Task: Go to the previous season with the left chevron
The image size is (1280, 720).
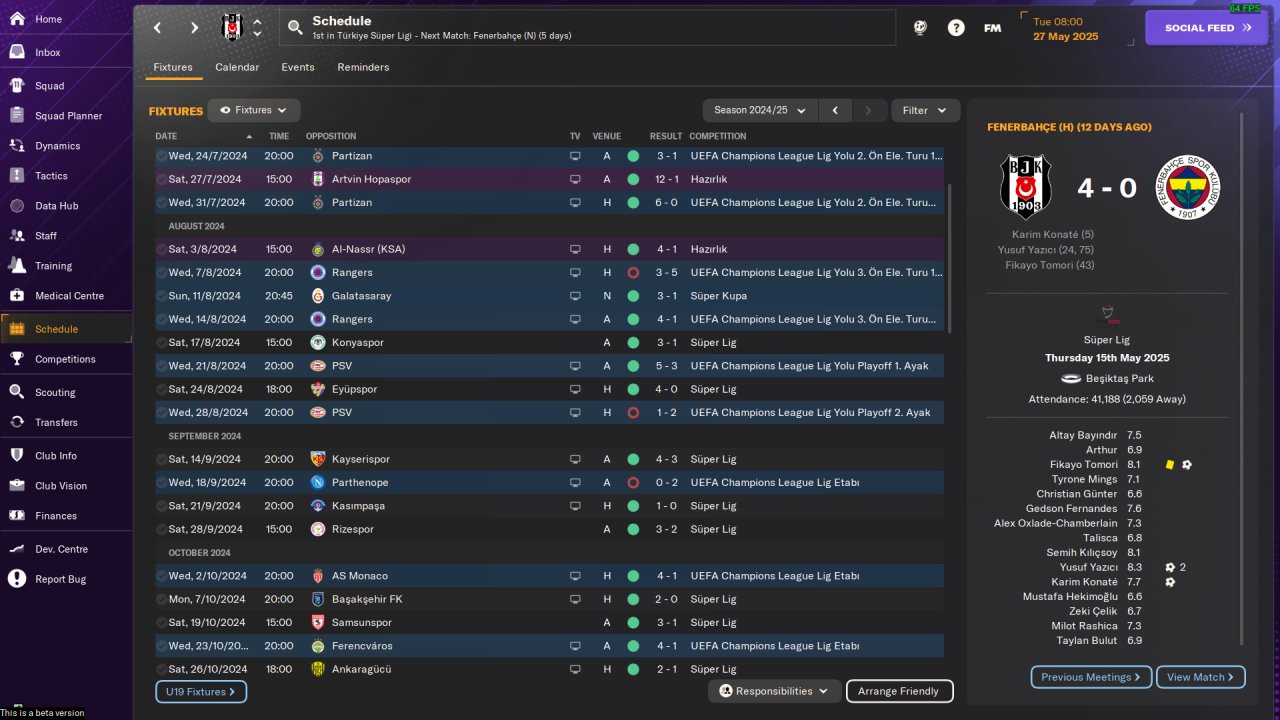Action: pos(835,110)
